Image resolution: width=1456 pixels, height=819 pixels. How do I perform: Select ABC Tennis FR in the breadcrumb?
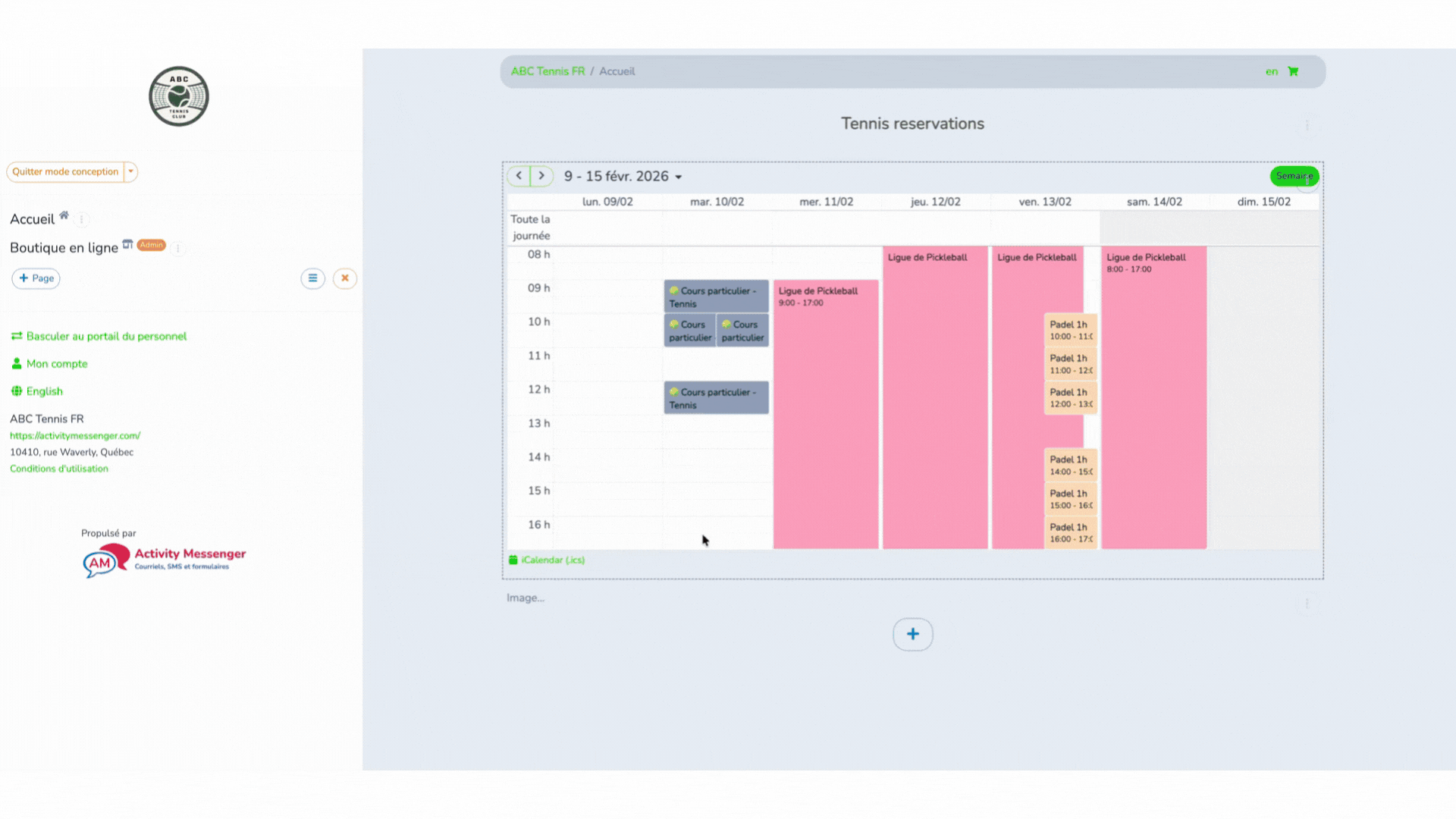(x=548, y=71)
